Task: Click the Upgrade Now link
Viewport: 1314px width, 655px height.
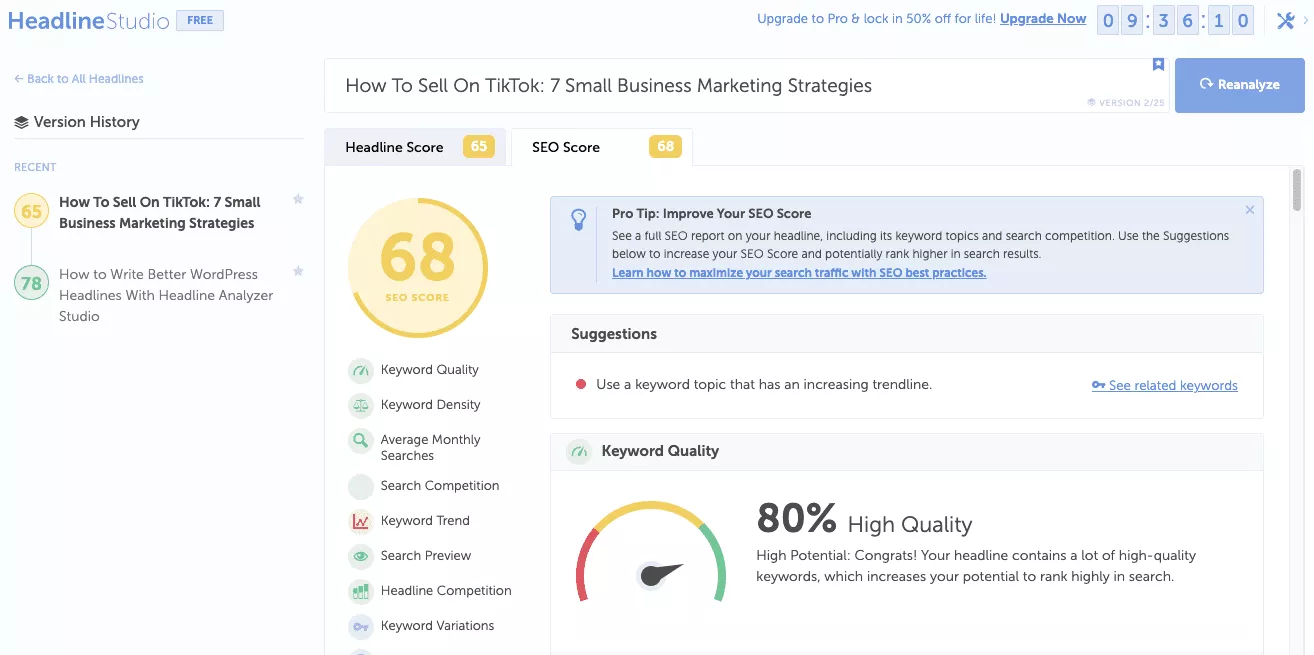Action: click(x=1043, y=19)
